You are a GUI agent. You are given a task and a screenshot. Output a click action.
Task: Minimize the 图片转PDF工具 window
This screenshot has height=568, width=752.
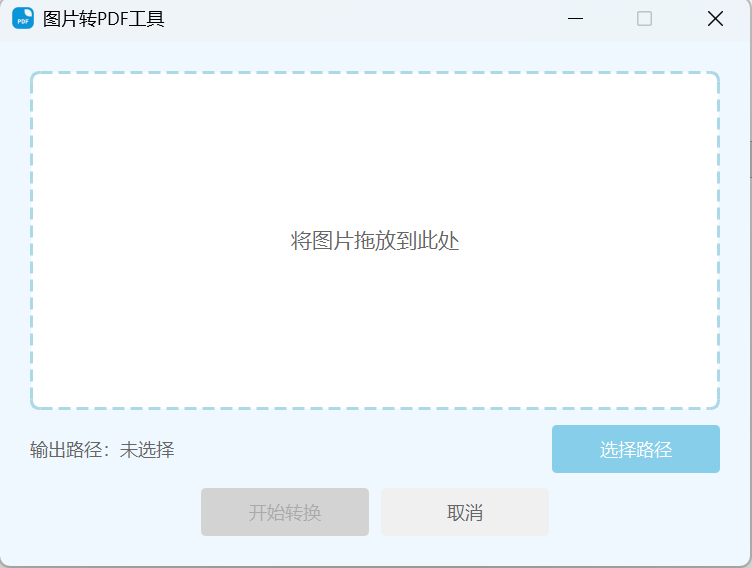(x=575, y=19)
